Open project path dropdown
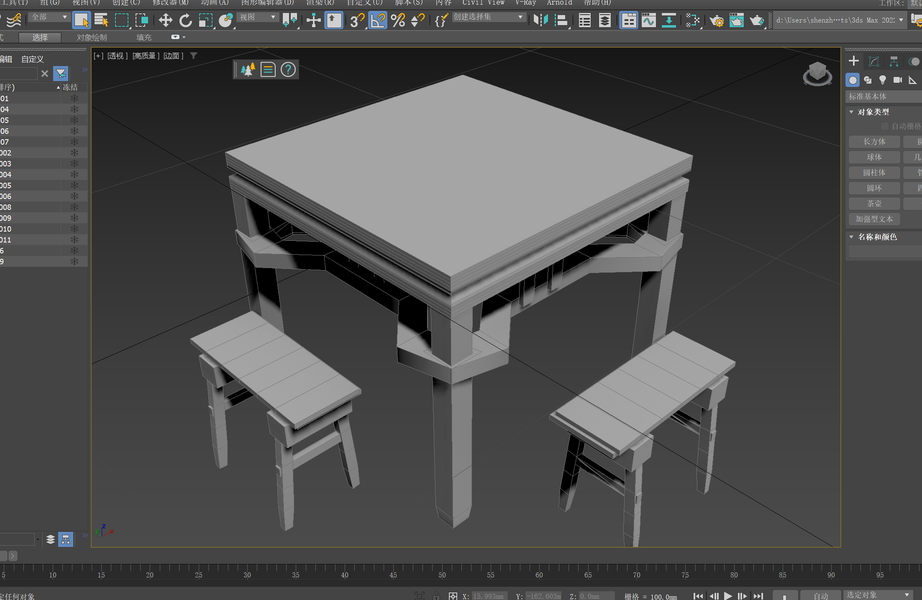922x600 pixels. tap(839, 20)
